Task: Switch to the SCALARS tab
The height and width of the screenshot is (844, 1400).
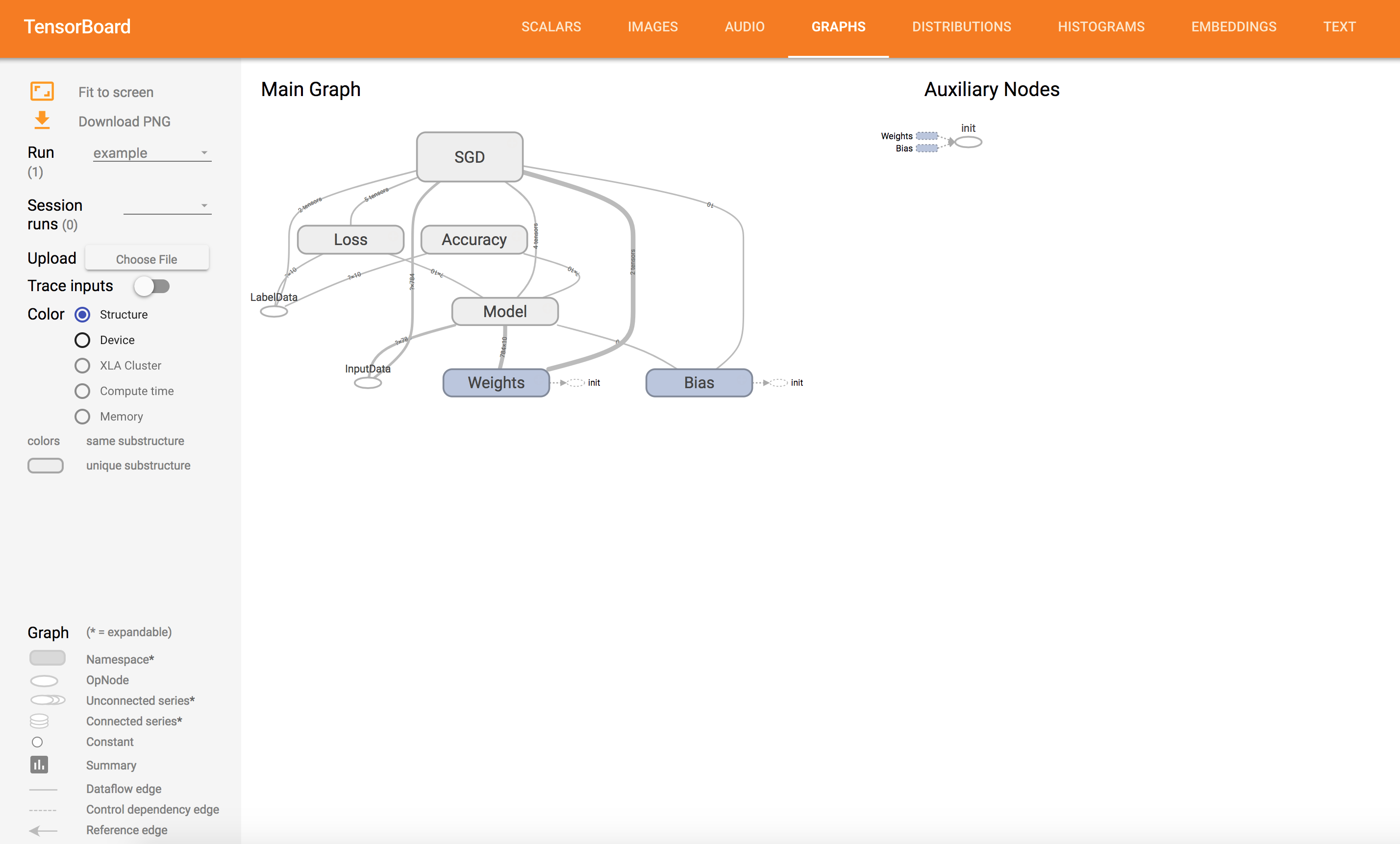Action: click(550, 26)
